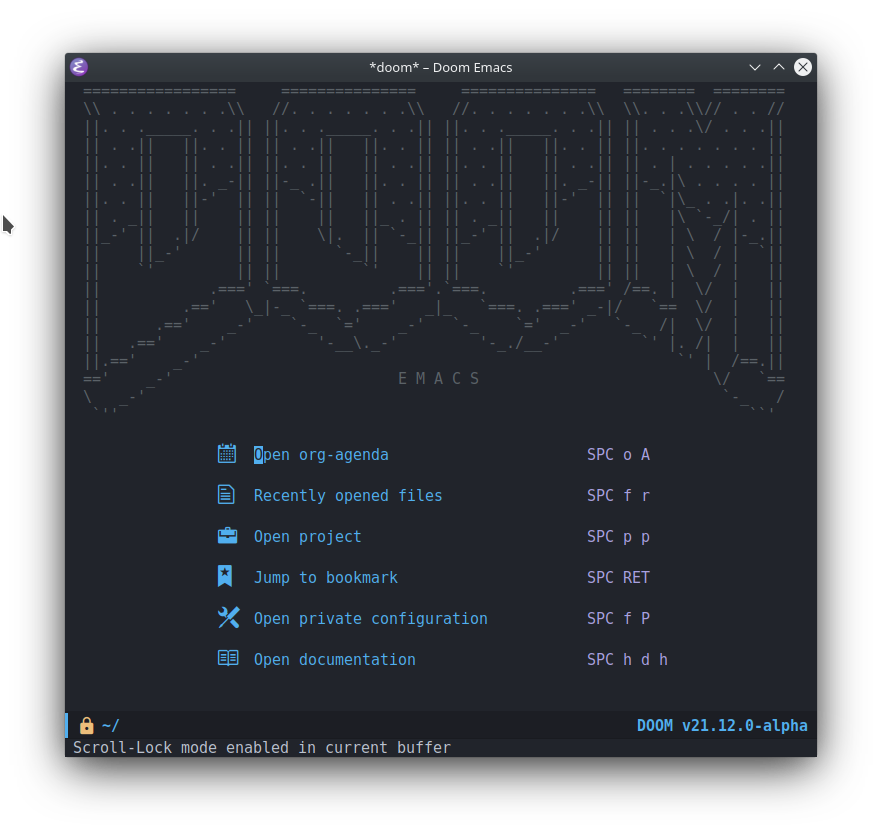Click the yellow padlock icon in the modeline
The image size is (882, 834).
(86, 725)
